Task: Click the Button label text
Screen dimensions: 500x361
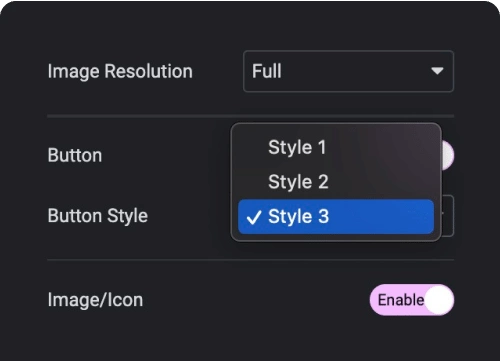Action: click(75, 155)
